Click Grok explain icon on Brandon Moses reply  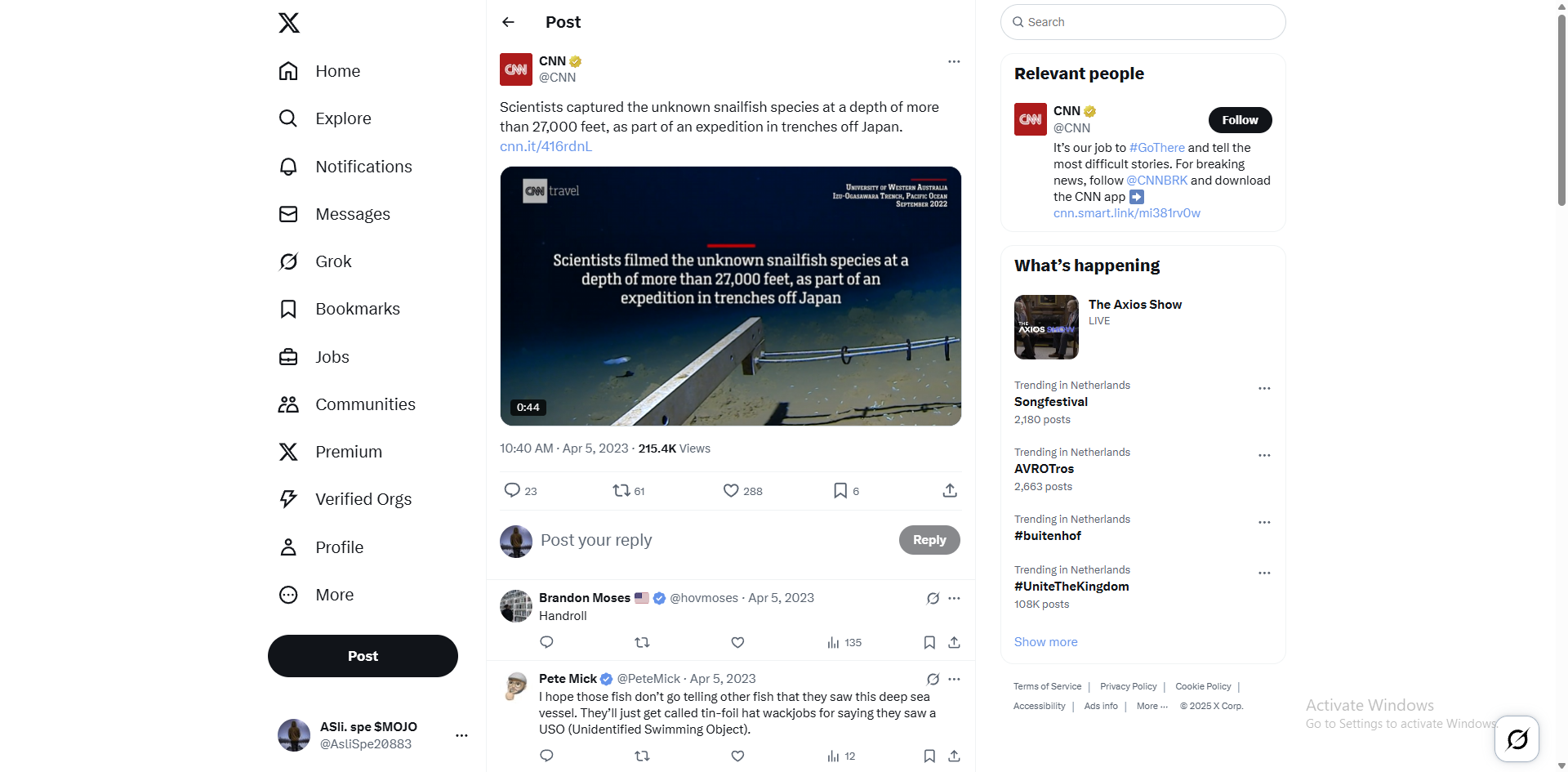pos(933,598)
